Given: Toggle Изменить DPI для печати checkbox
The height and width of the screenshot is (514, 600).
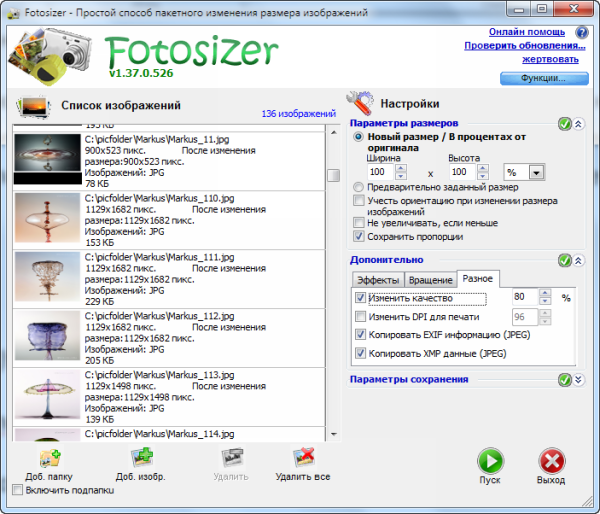Looking at the screenshot, I should (361, 316).
